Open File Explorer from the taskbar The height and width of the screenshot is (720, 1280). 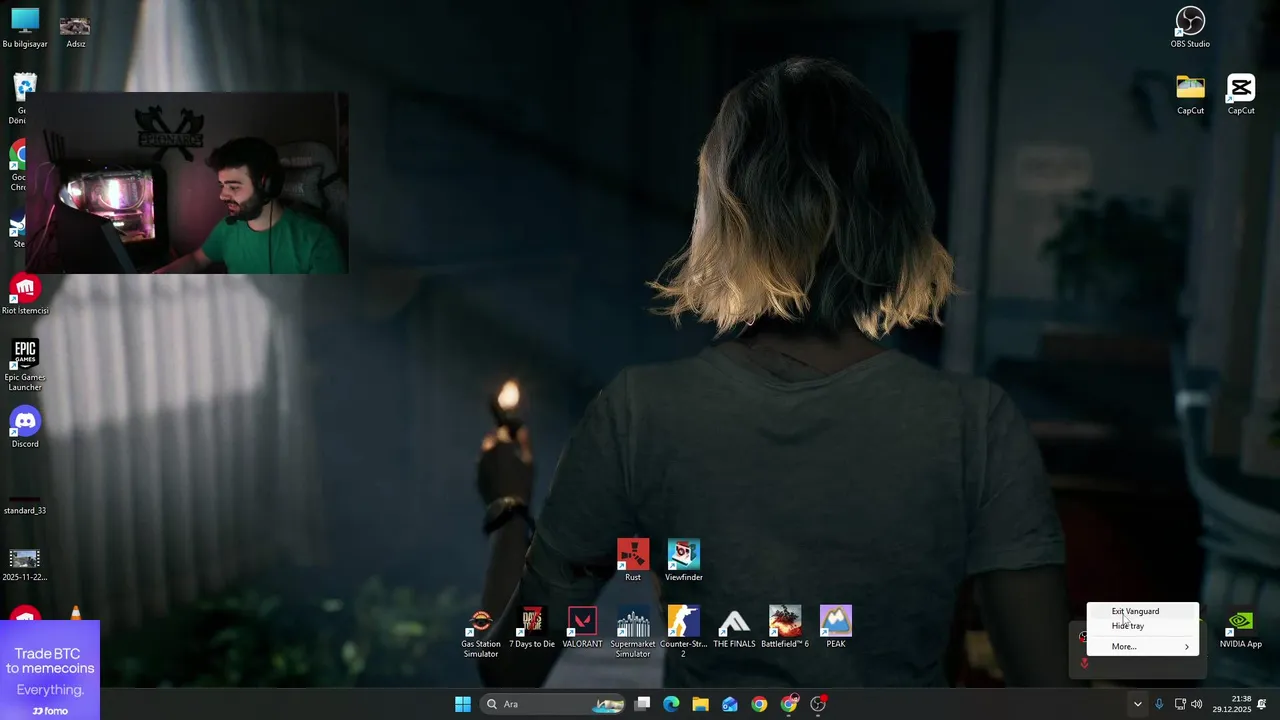[x=700, y=704]
